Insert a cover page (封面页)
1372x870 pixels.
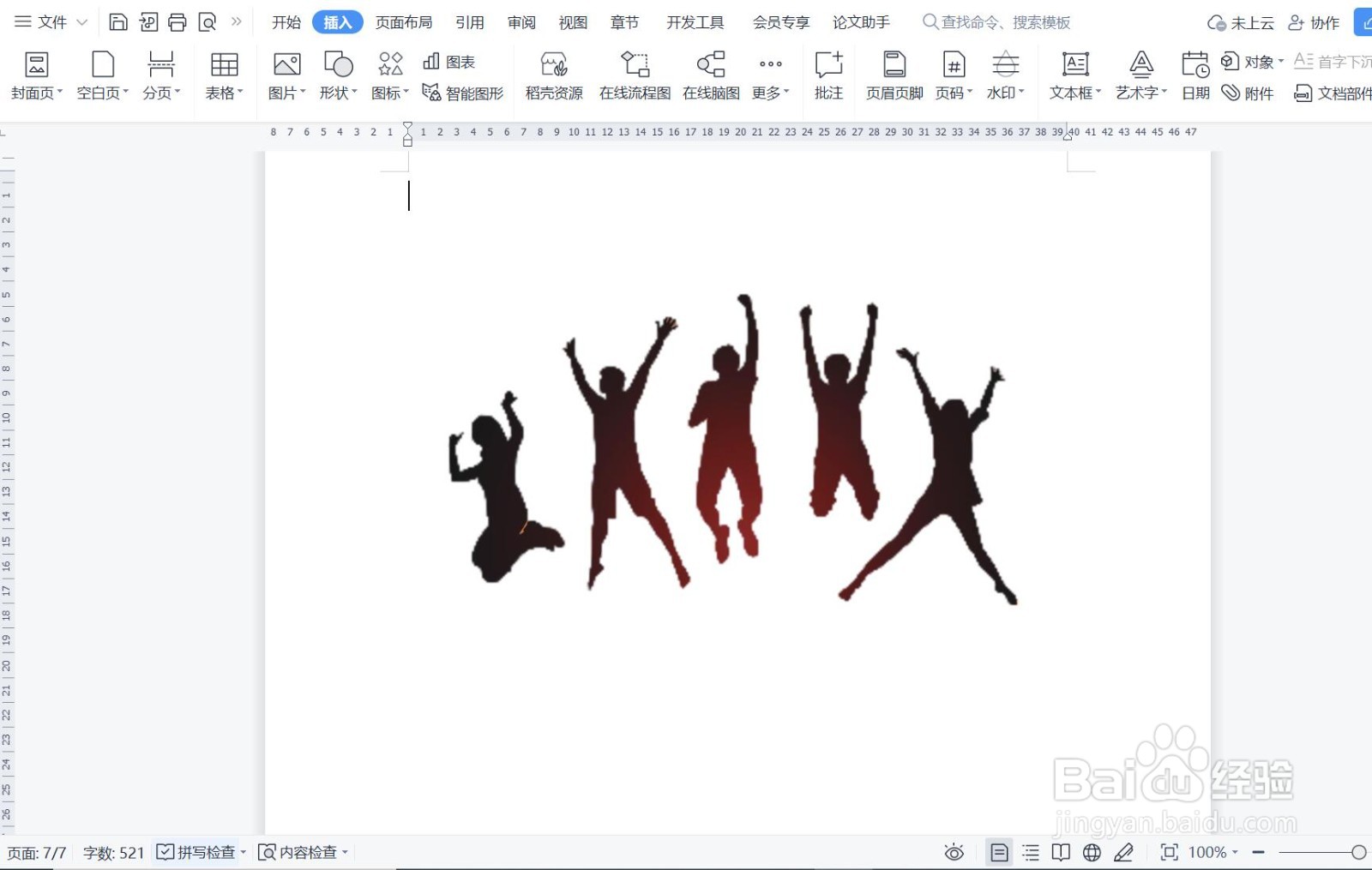coord(37,75)
